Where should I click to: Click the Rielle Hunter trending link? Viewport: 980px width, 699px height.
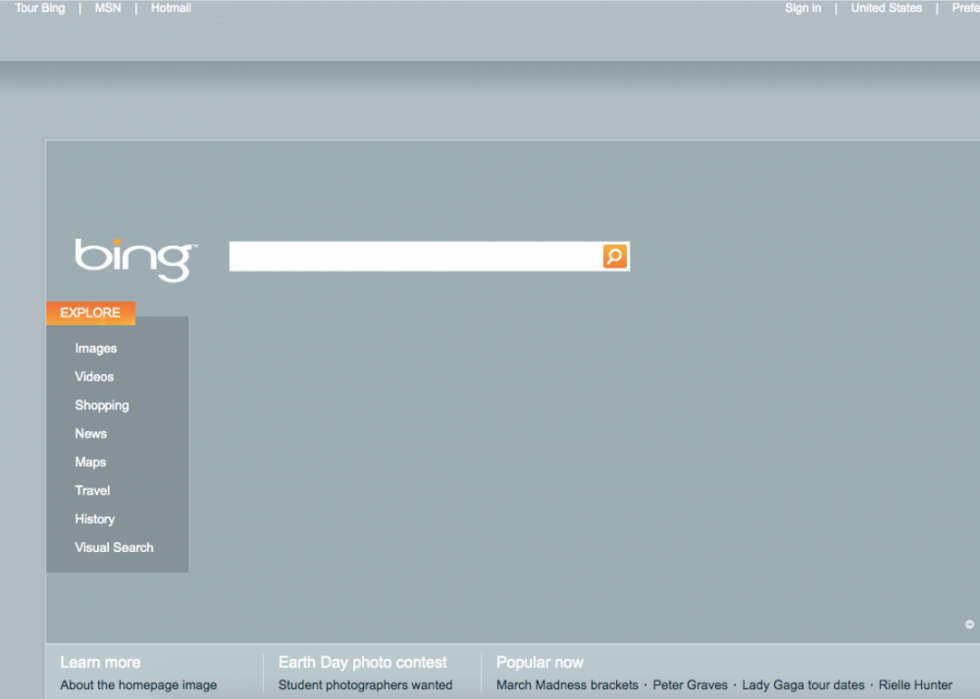[915, 685]
